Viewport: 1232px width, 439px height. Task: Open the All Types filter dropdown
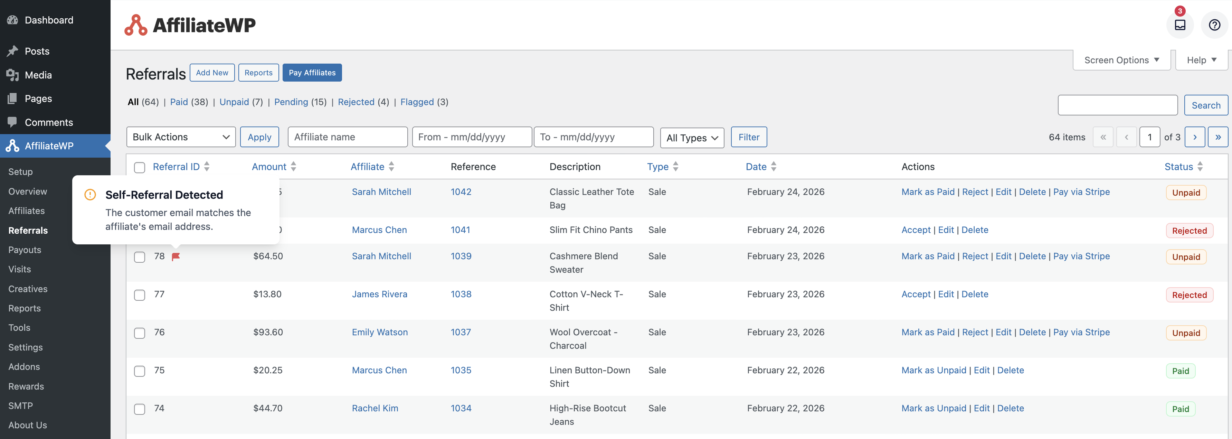point(692,138)
